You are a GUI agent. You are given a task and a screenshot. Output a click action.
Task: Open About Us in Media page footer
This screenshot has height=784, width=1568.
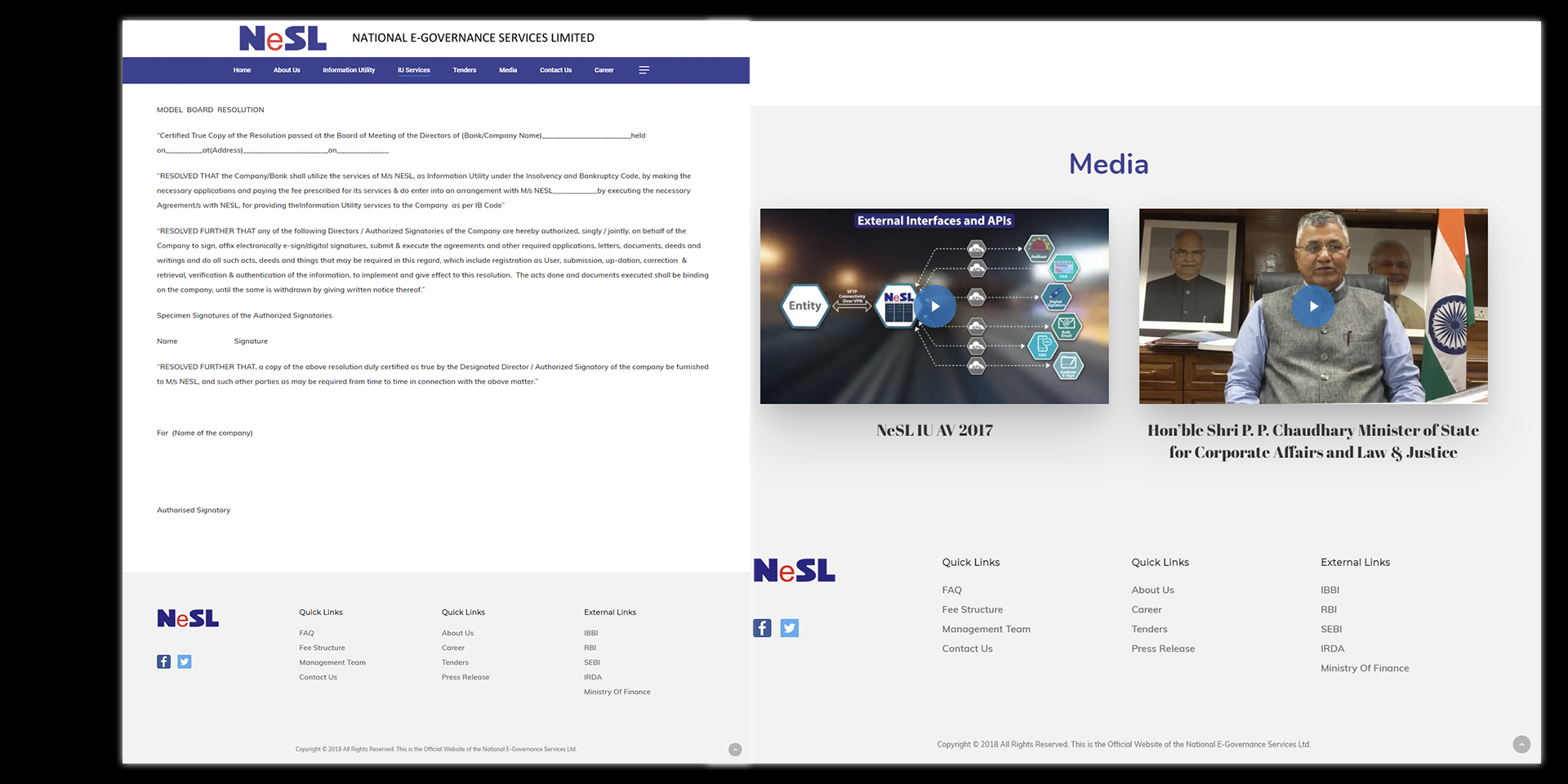tap(1153, 590)
